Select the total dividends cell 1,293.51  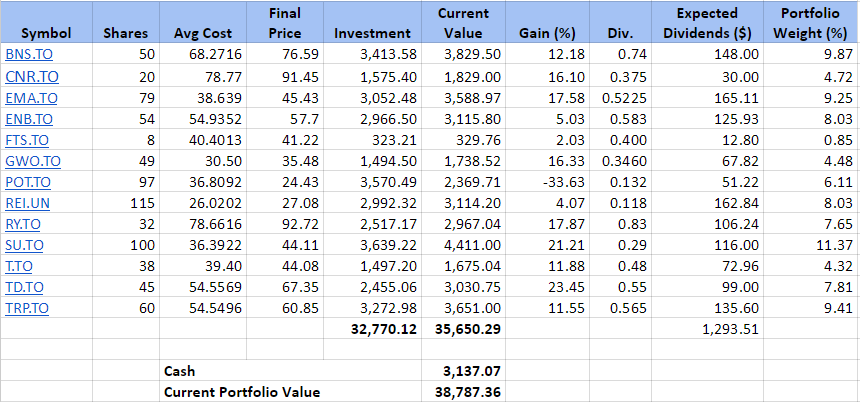pyautogui.click(x=708, y=330)
